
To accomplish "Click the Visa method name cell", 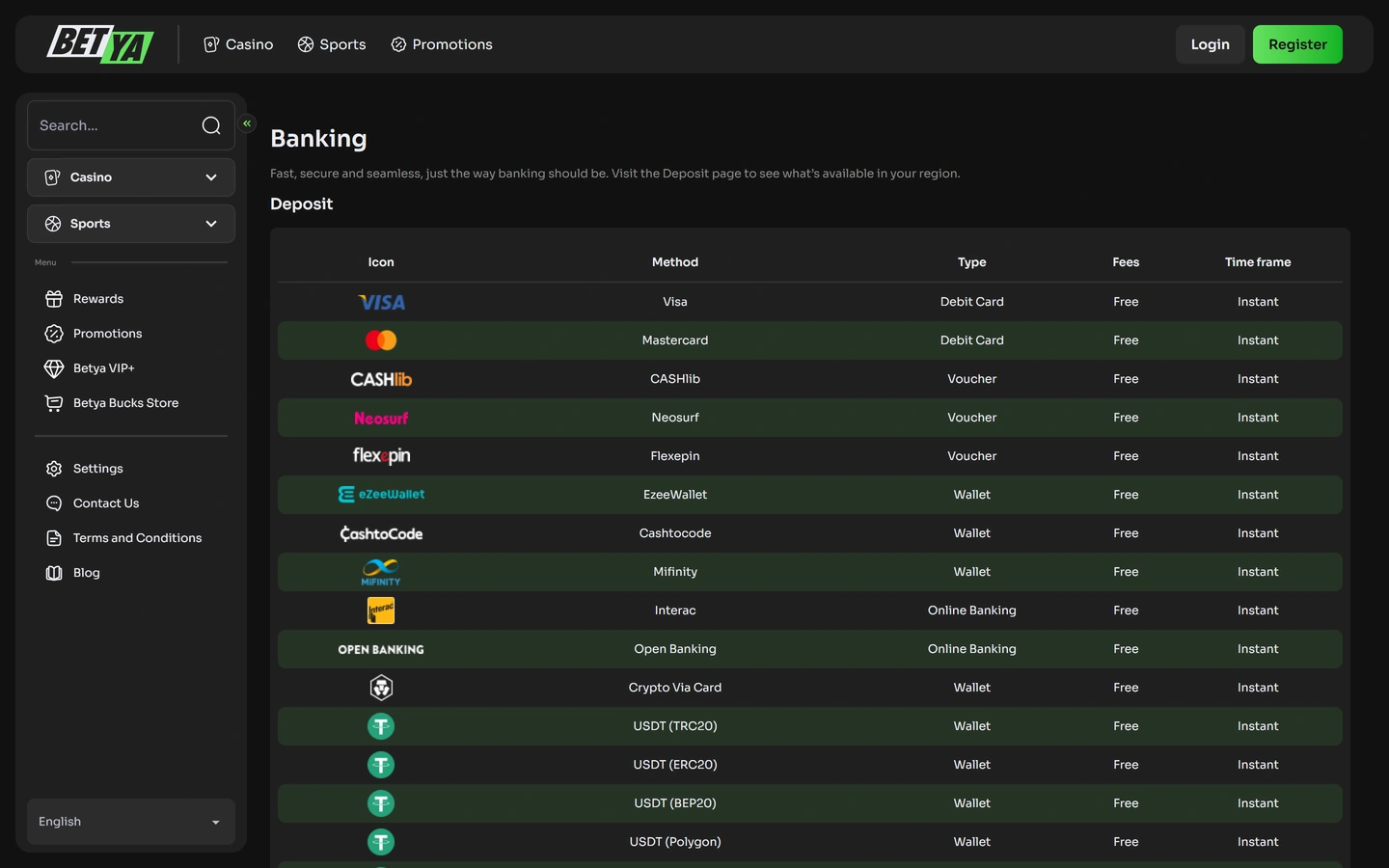I will coord(675,302).
